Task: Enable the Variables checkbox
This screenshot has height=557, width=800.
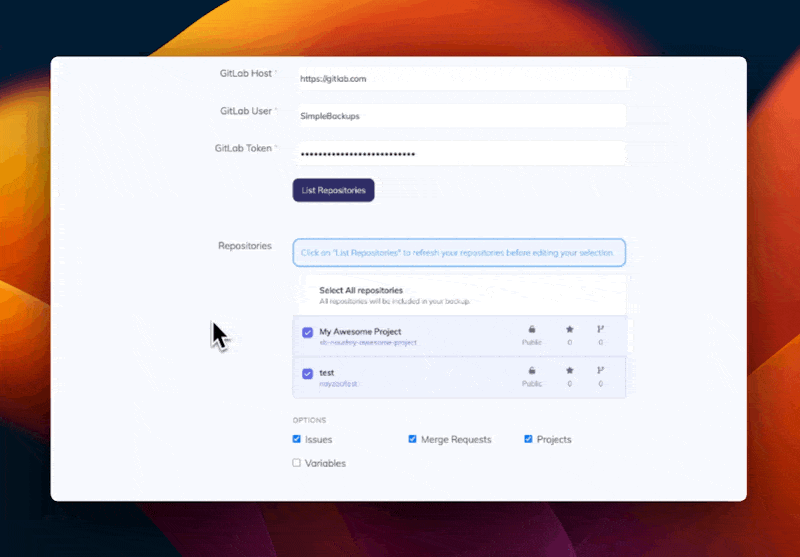Action: 297,463
